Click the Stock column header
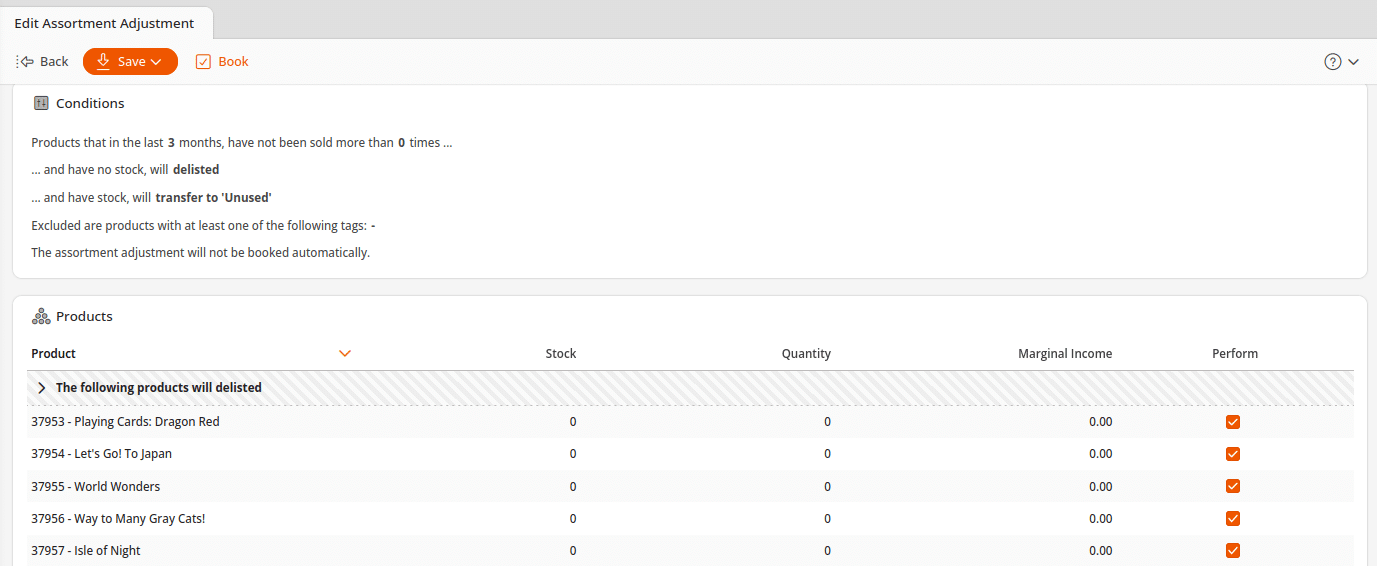This screenshot has height=566, width=1377. 561,354
